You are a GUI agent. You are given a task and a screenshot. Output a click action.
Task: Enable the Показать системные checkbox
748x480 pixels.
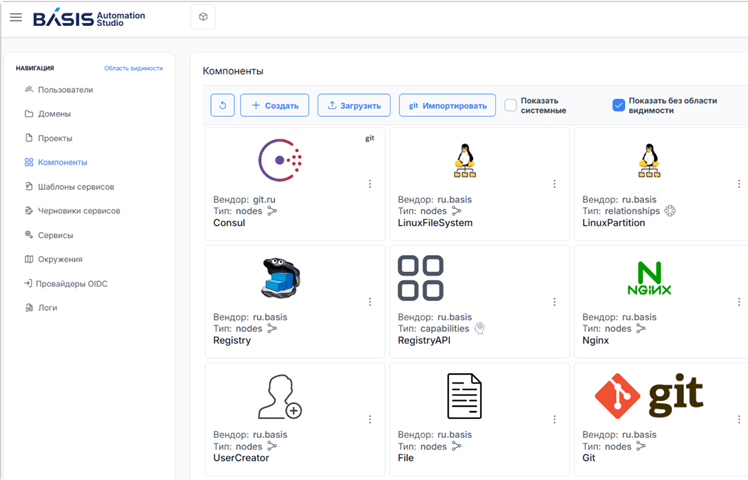pyautogui.click(x=510, y=105)
